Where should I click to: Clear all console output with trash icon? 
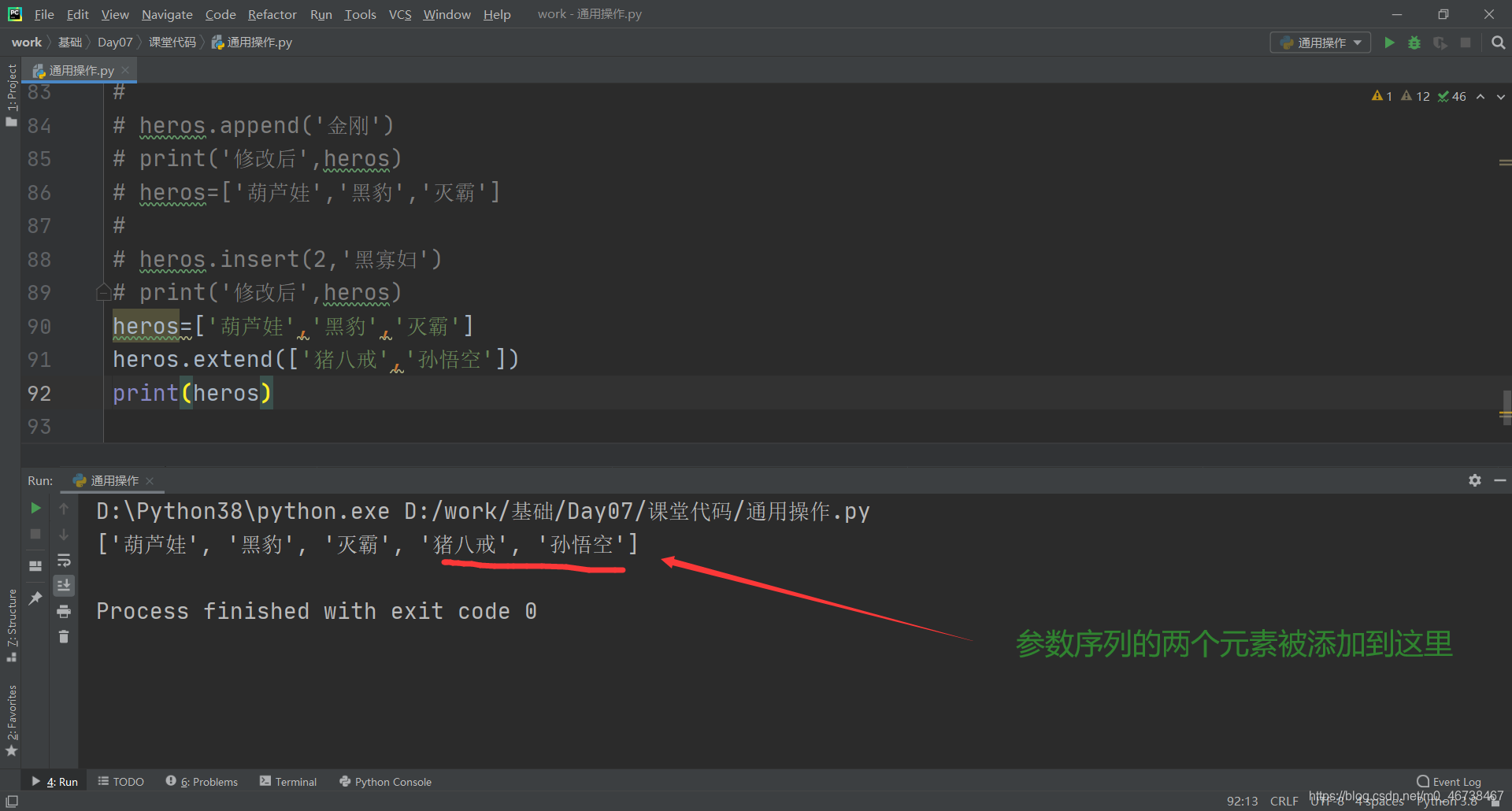pos(64,636)
